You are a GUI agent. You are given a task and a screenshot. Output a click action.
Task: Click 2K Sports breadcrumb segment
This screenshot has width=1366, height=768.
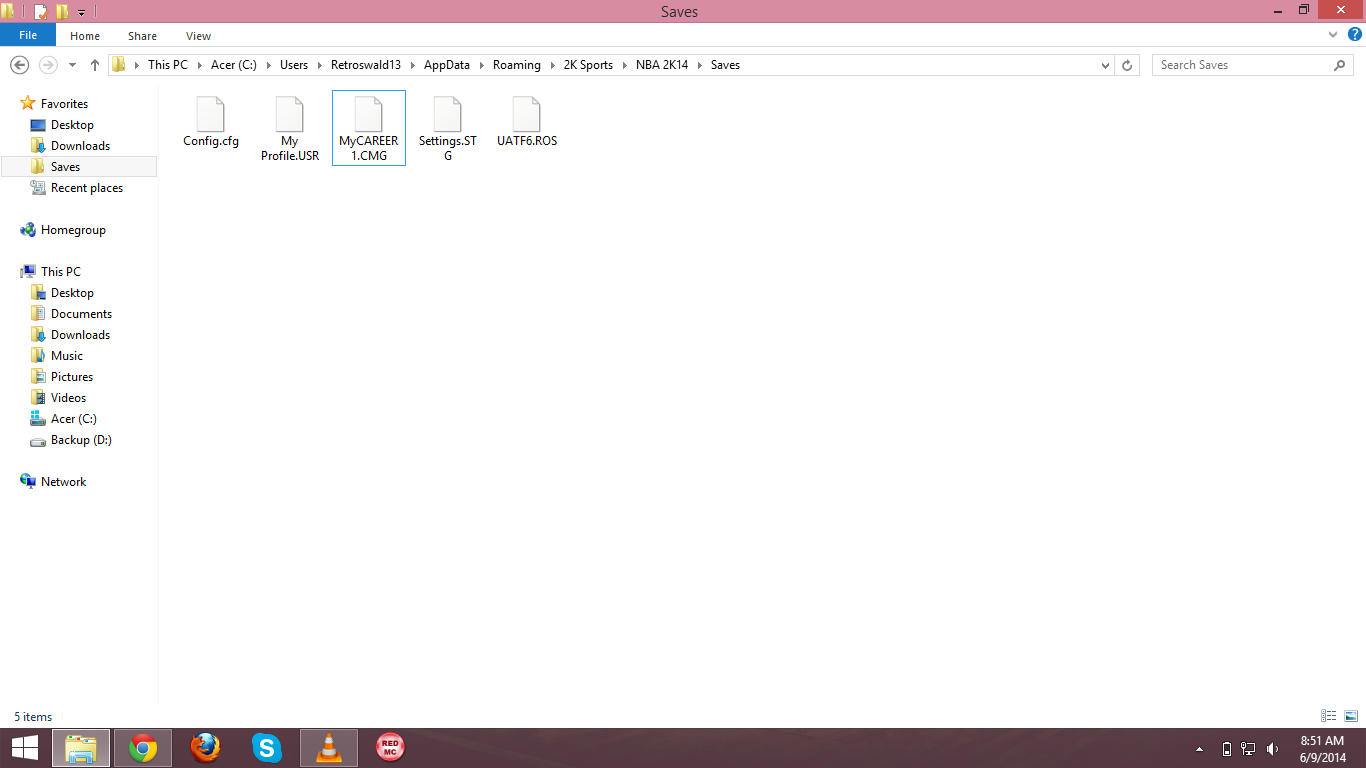pyautogui.click(x=588, y=65)
